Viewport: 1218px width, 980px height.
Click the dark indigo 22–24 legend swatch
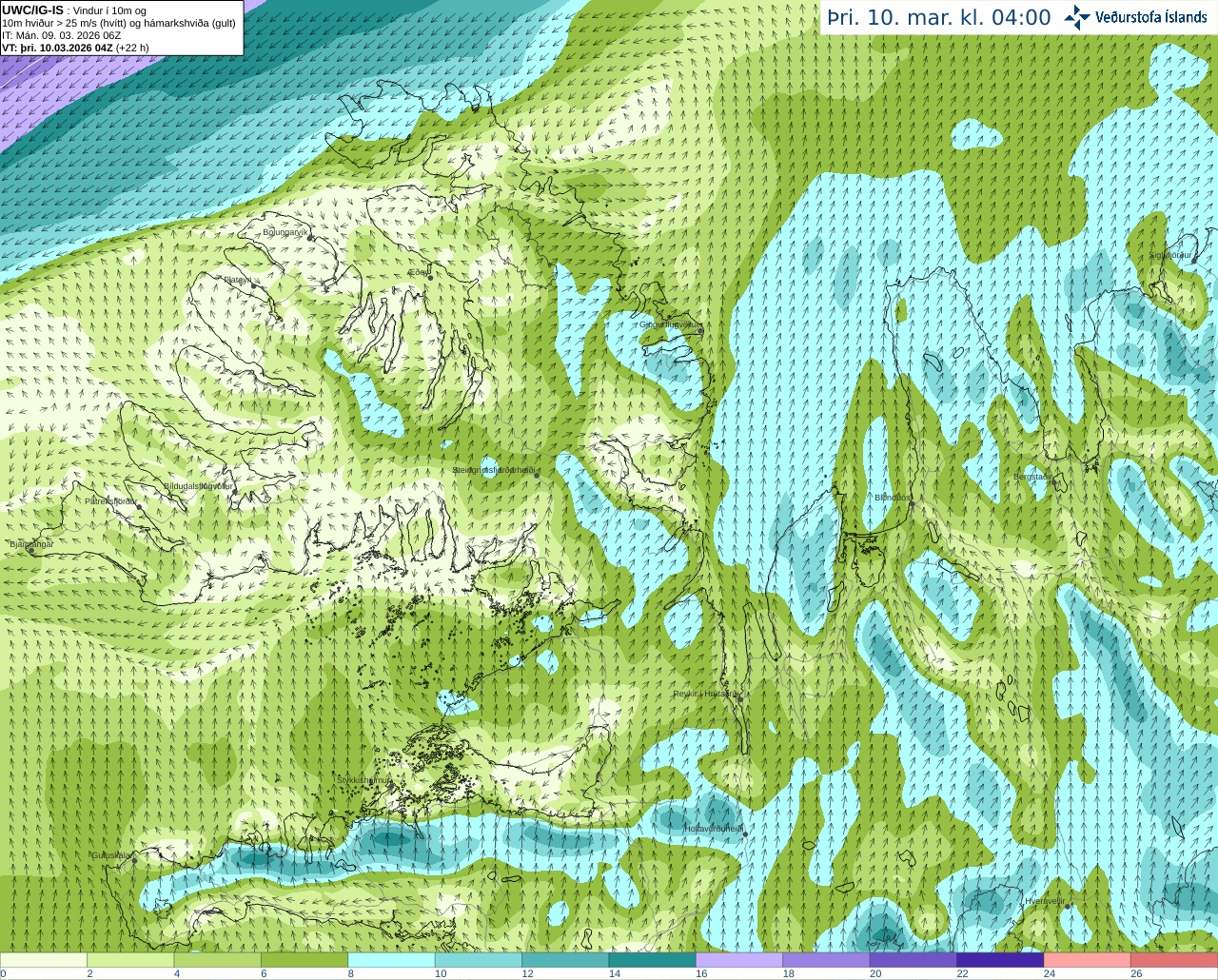[x=1001, y=960]
